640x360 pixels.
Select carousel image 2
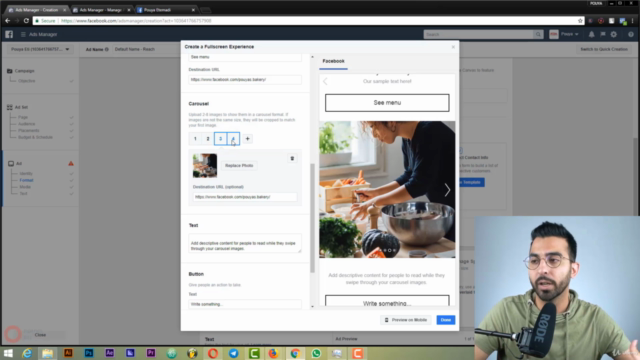[208, 139]
